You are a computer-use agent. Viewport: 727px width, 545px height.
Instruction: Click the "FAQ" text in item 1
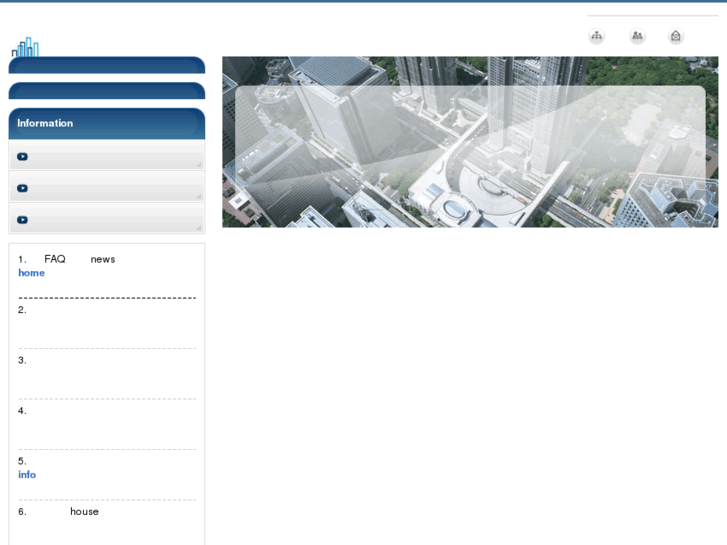pyautogui.click(x=55, y=259)
